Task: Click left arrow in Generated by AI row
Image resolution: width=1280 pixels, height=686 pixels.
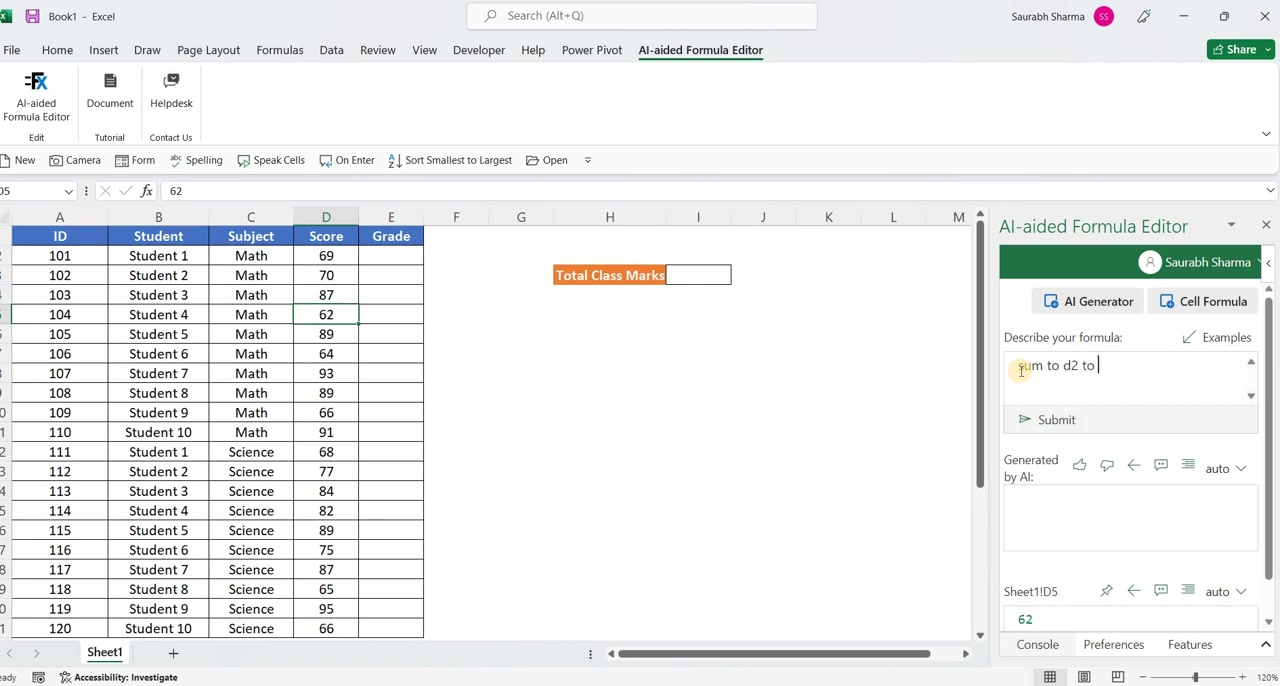Action: tap(1133, 465)
